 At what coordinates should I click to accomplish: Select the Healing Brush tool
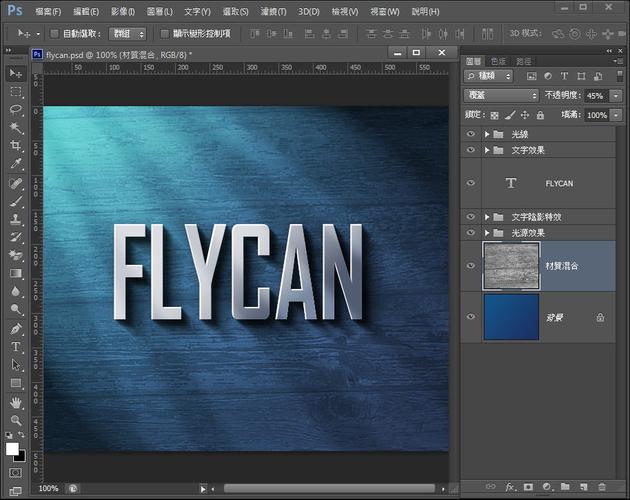(x=16, y=183)
